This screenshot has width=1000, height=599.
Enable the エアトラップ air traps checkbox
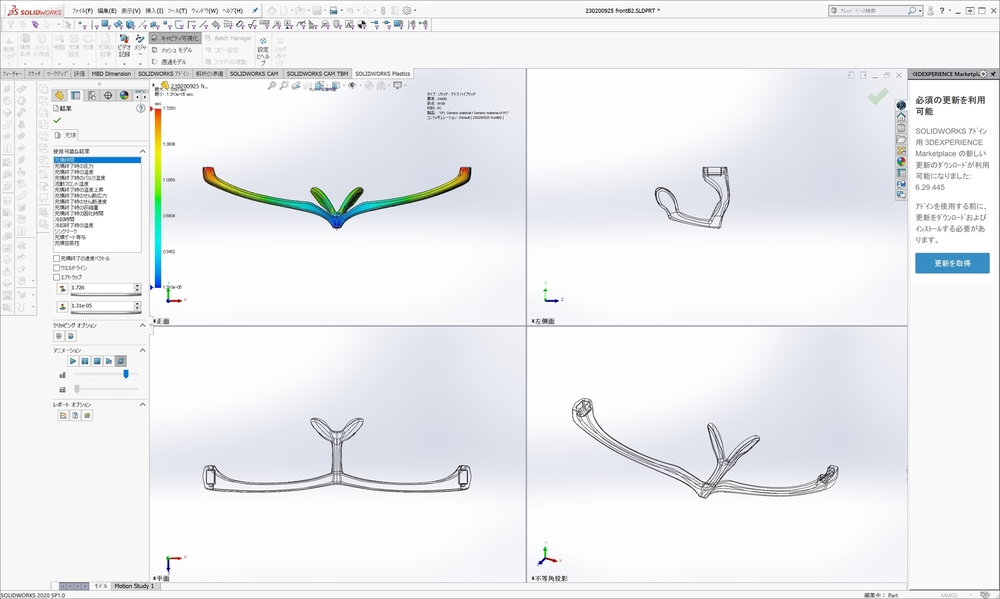pyautogui.click(x=56, y=277)
